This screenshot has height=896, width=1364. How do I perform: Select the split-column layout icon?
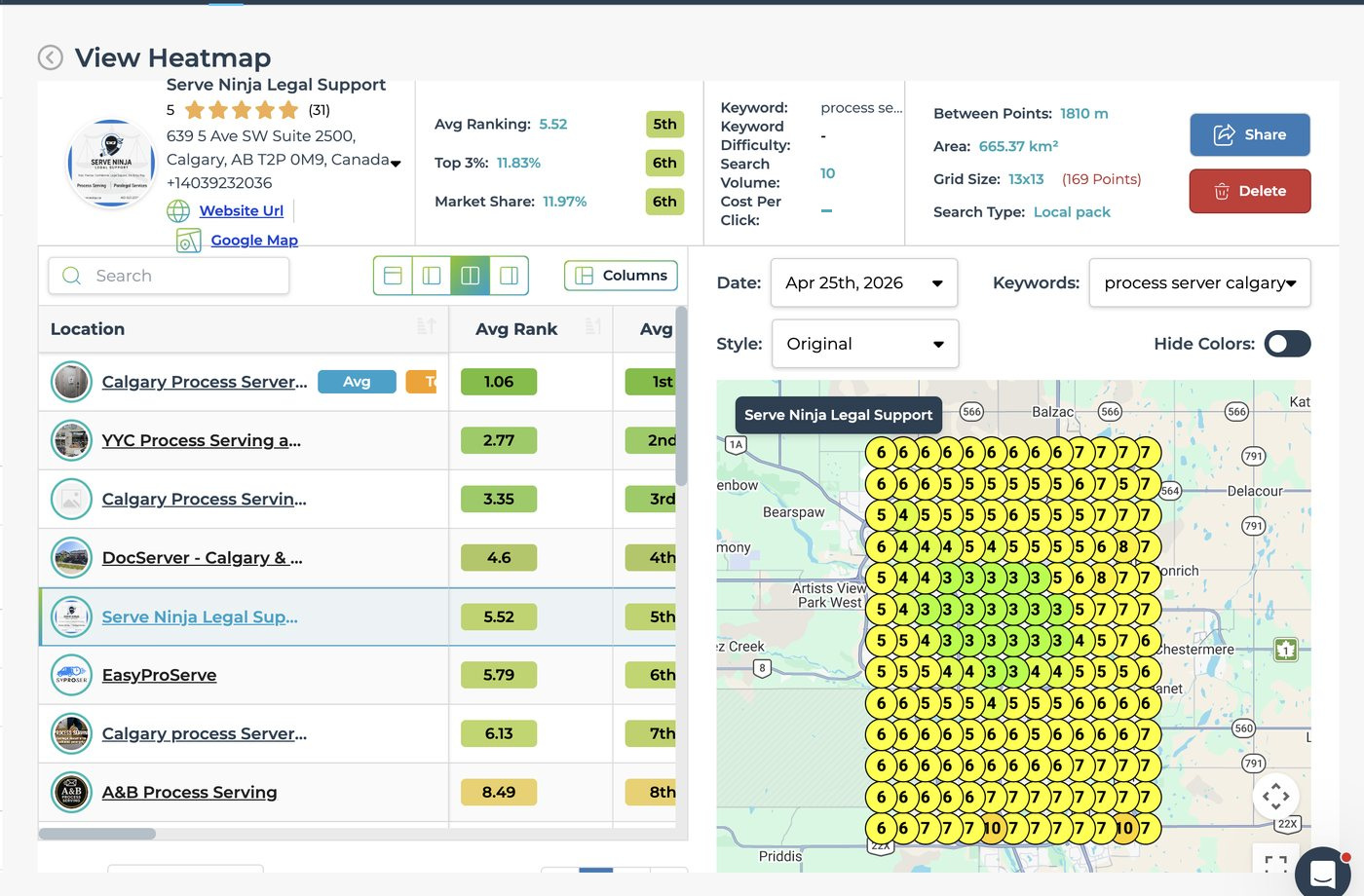470,276
